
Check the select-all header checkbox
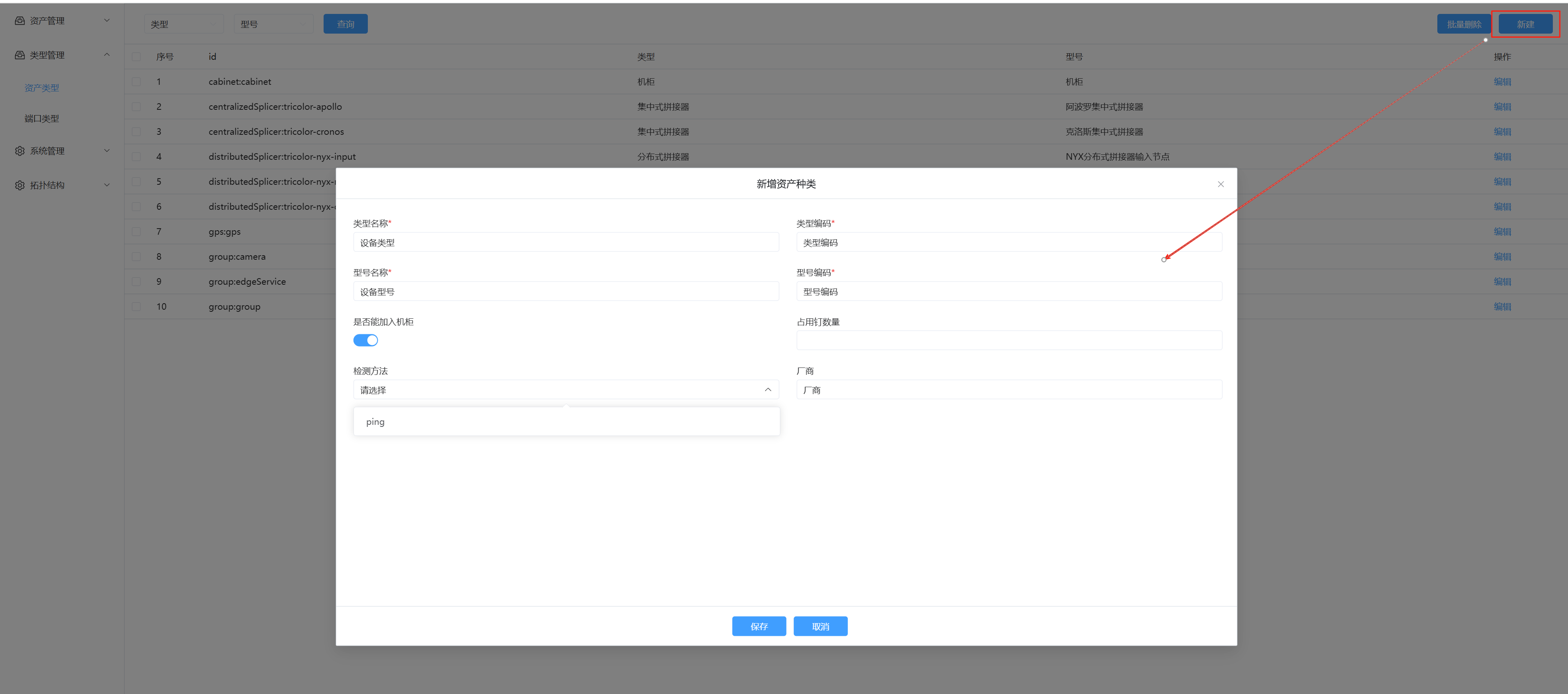(x=136, y=57)
